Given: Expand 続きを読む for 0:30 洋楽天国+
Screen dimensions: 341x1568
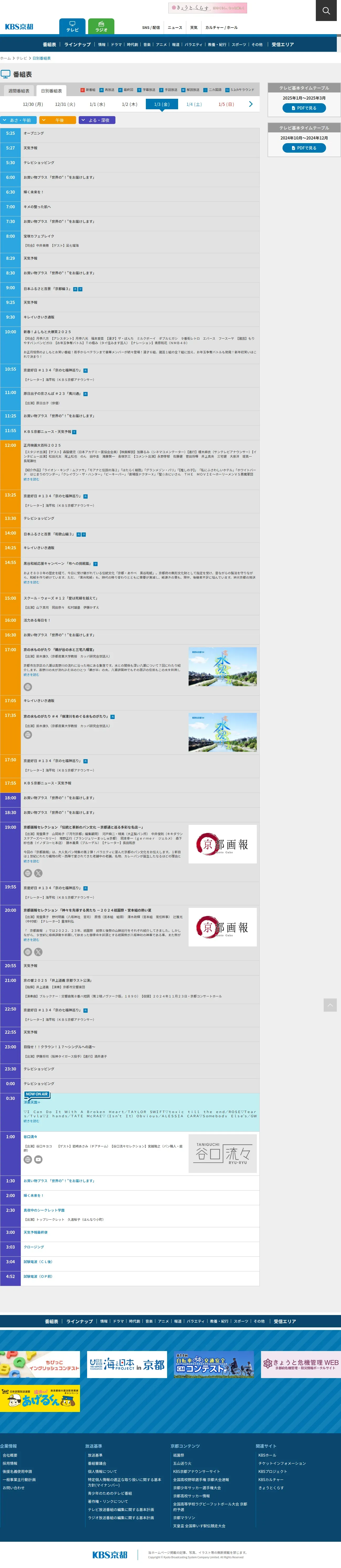Looking at the screenshot, I should pyautogui.click(x=31, y=1121).
